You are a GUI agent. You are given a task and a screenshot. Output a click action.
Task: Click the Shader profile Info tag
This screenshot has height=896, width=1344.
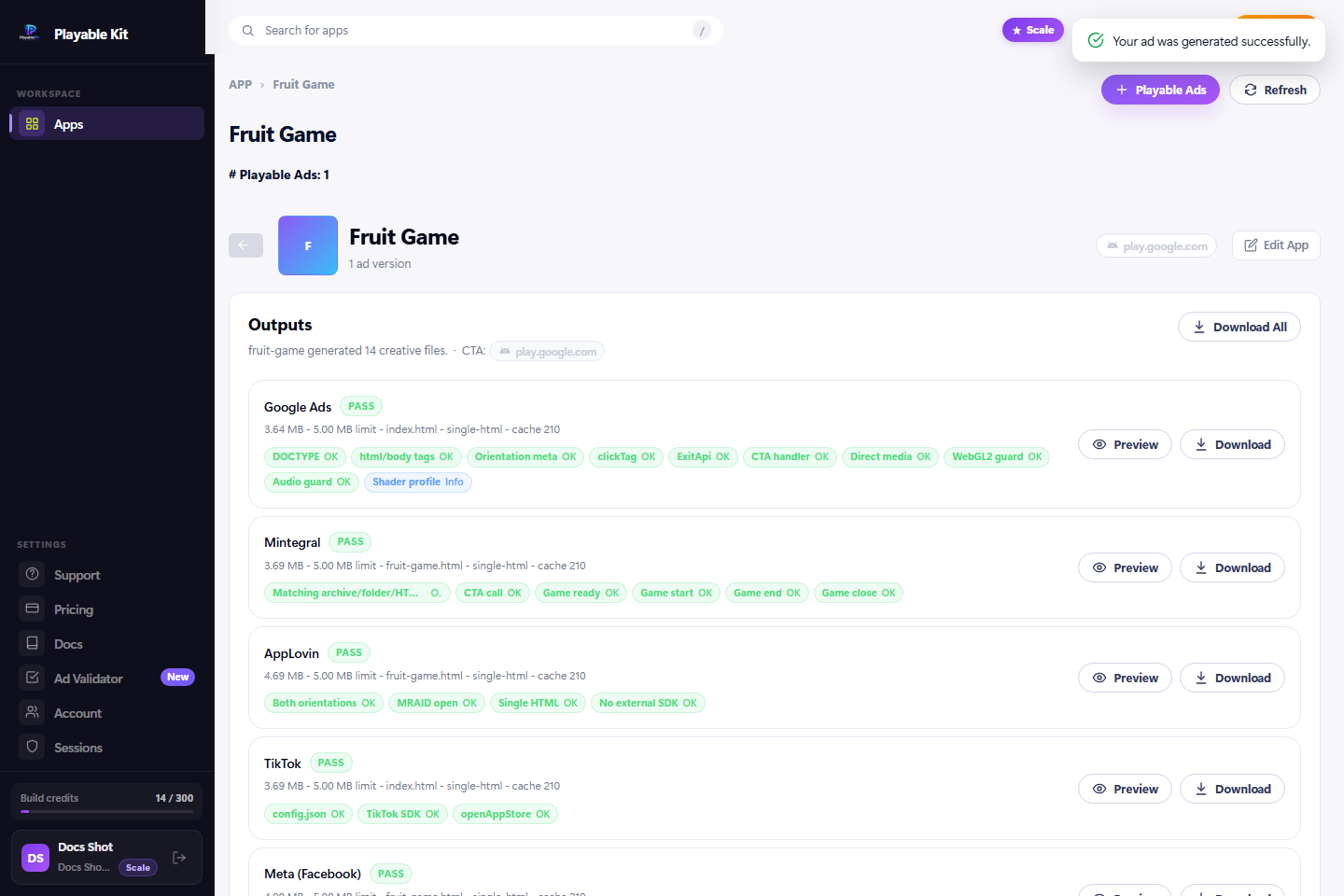coord(418,482)
